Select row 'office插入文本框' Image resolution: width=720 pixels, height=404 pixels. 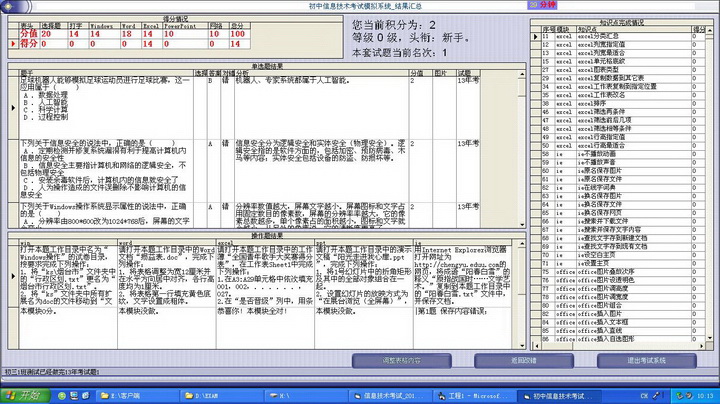point(618,322)
